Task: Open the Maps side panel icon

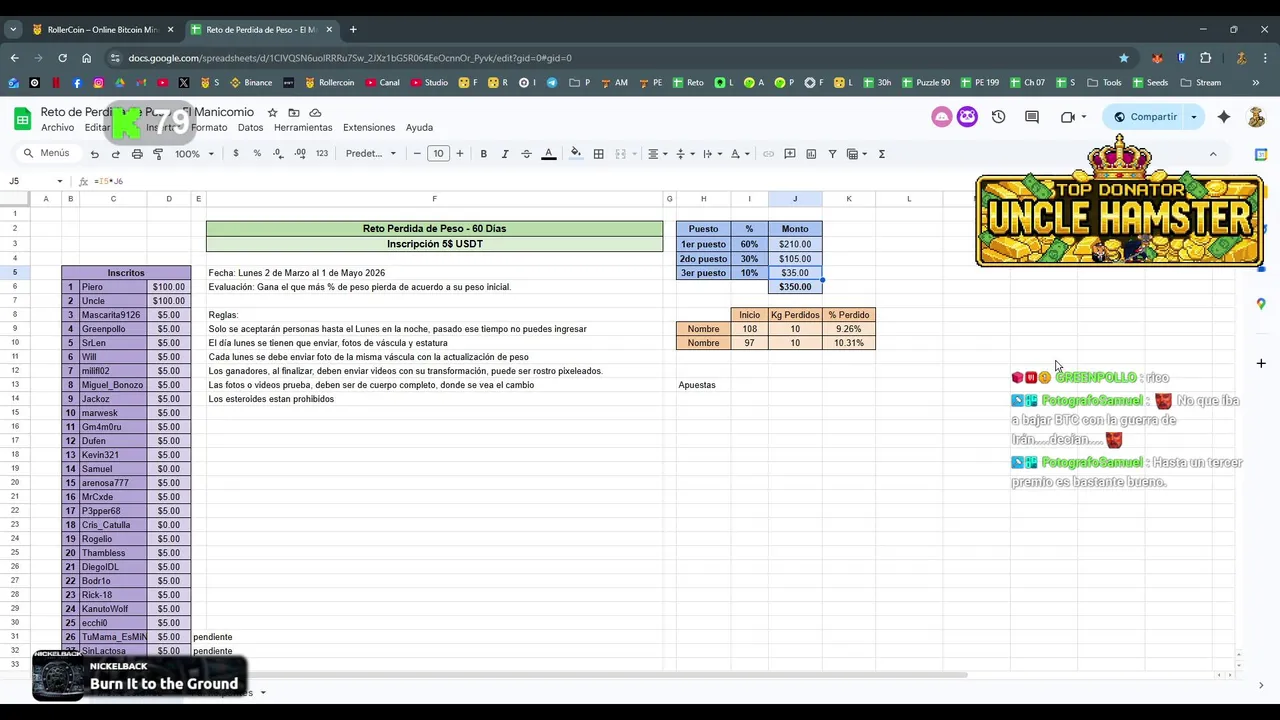Action: [1261, 304]
